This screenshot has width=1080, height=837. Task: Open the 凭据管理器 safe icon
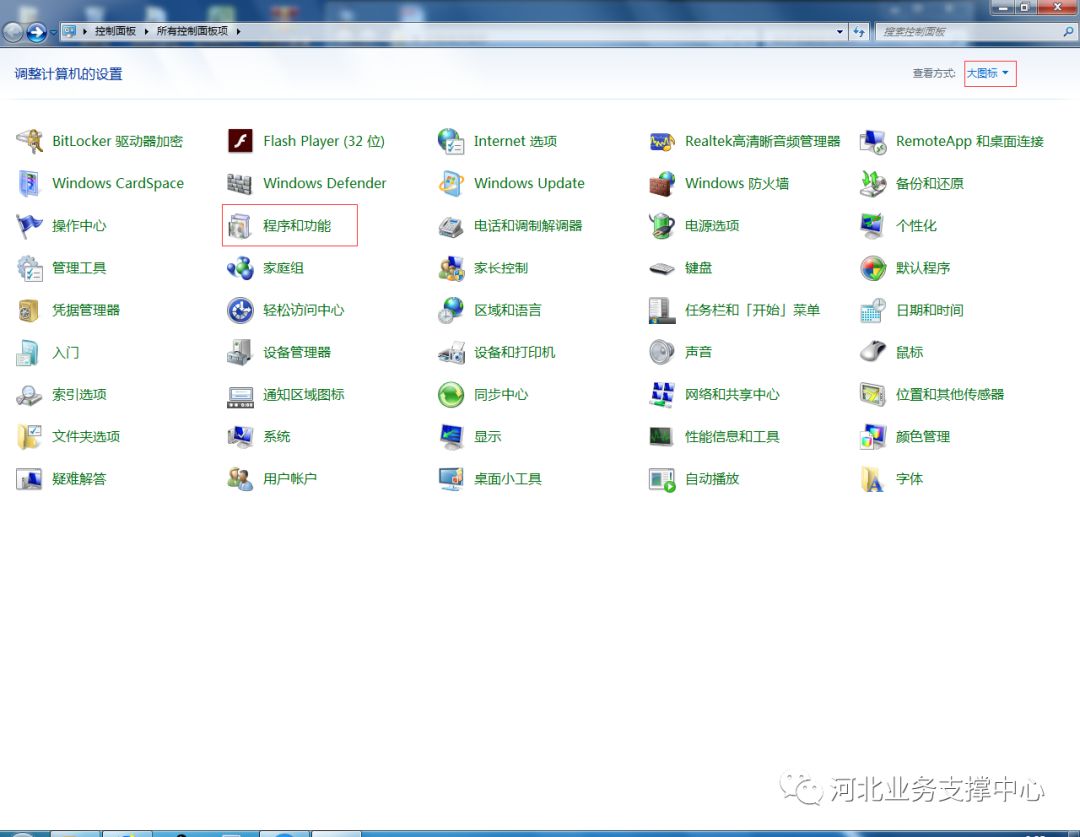click(28, 311)
